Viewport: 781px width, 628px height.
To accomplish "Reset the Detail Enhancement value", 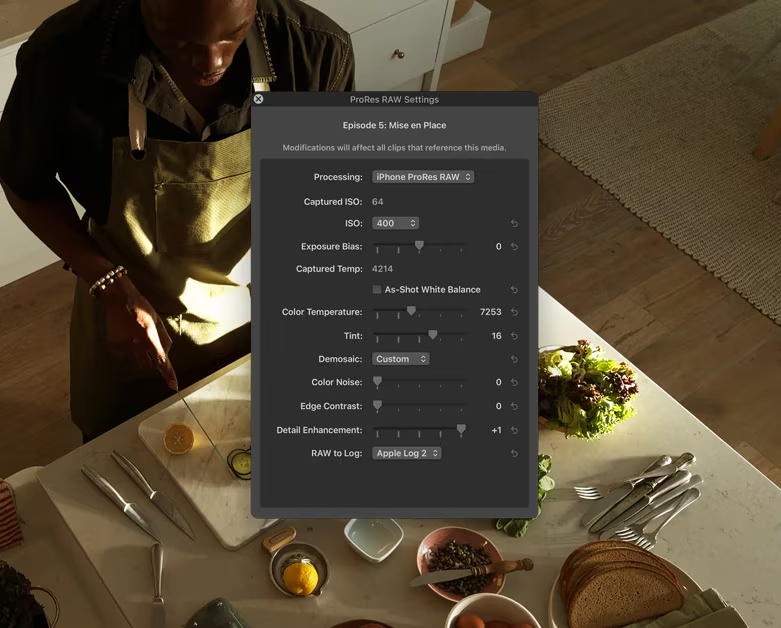I will (514, 430).
